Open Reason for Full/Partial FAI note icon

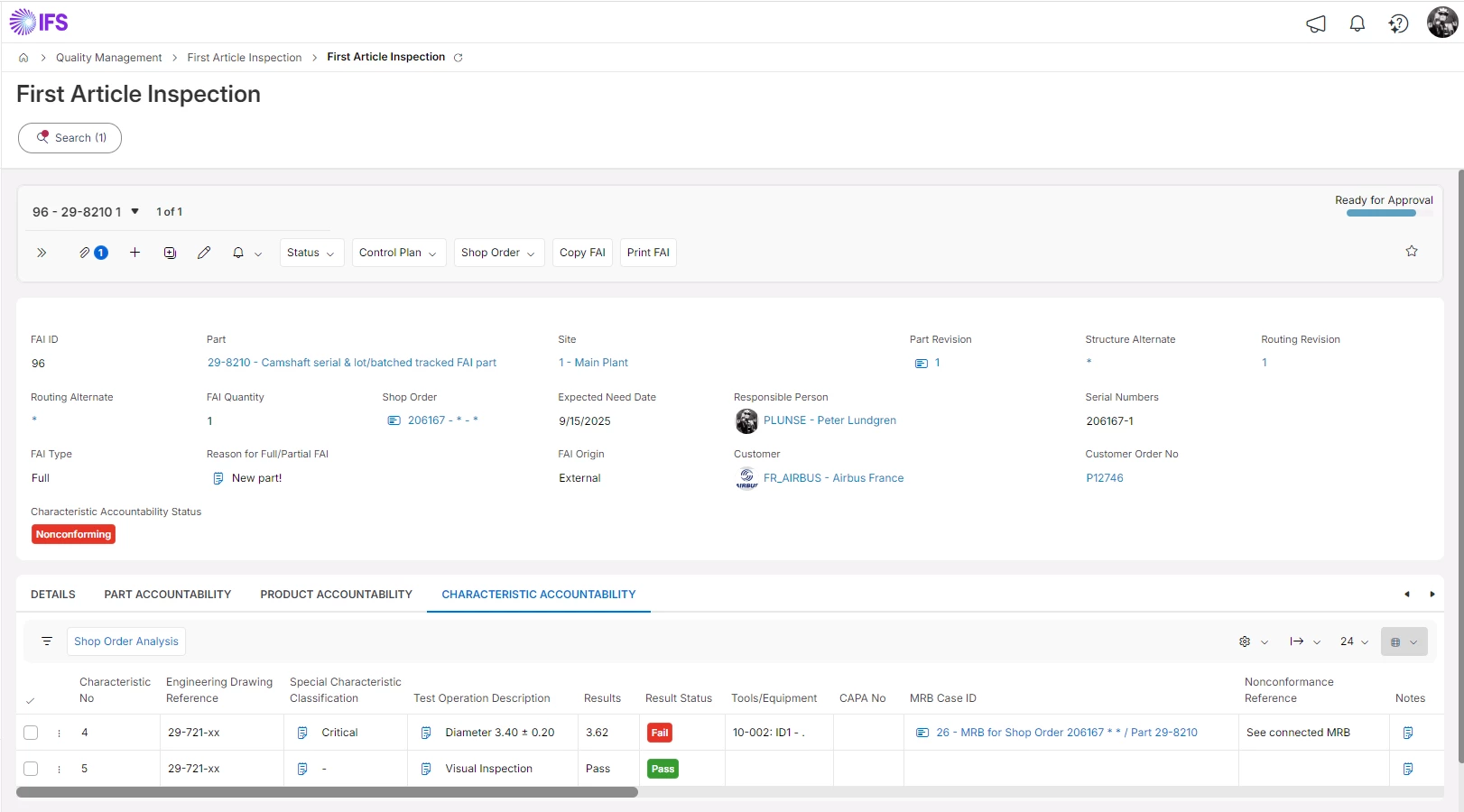218,478
